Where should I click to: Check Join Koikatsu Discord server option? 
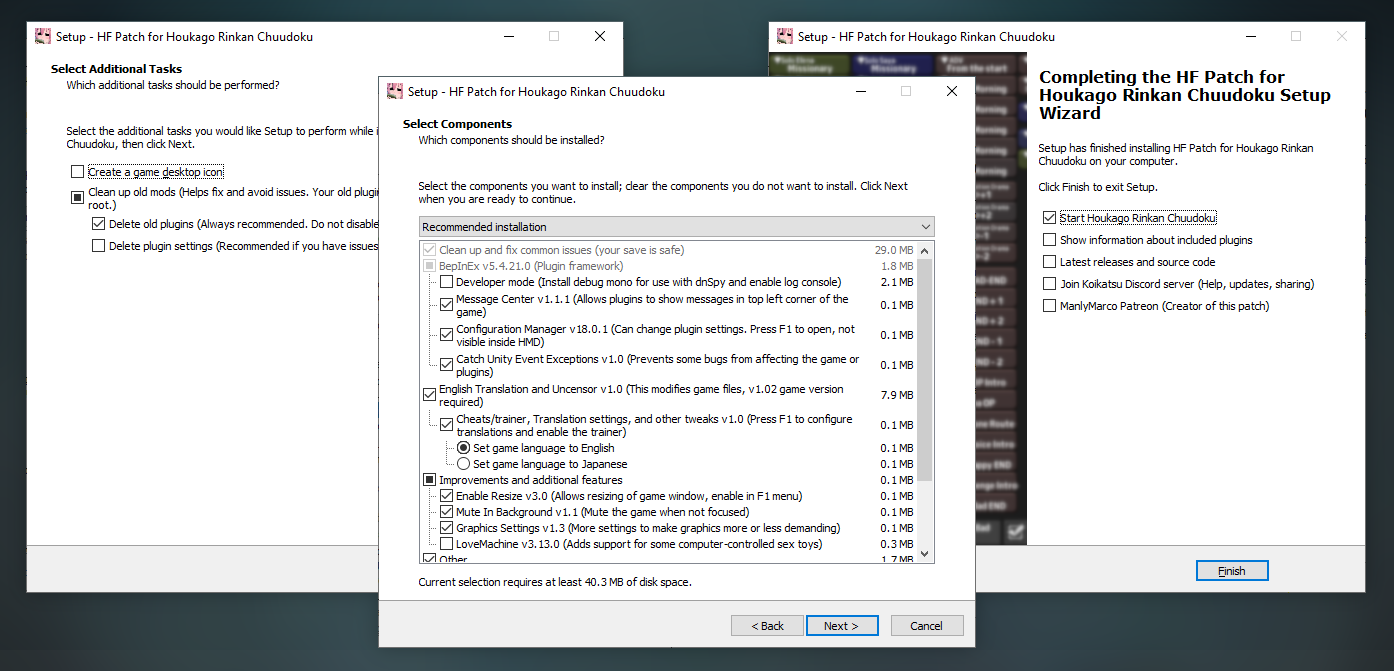pos(1049,284)
